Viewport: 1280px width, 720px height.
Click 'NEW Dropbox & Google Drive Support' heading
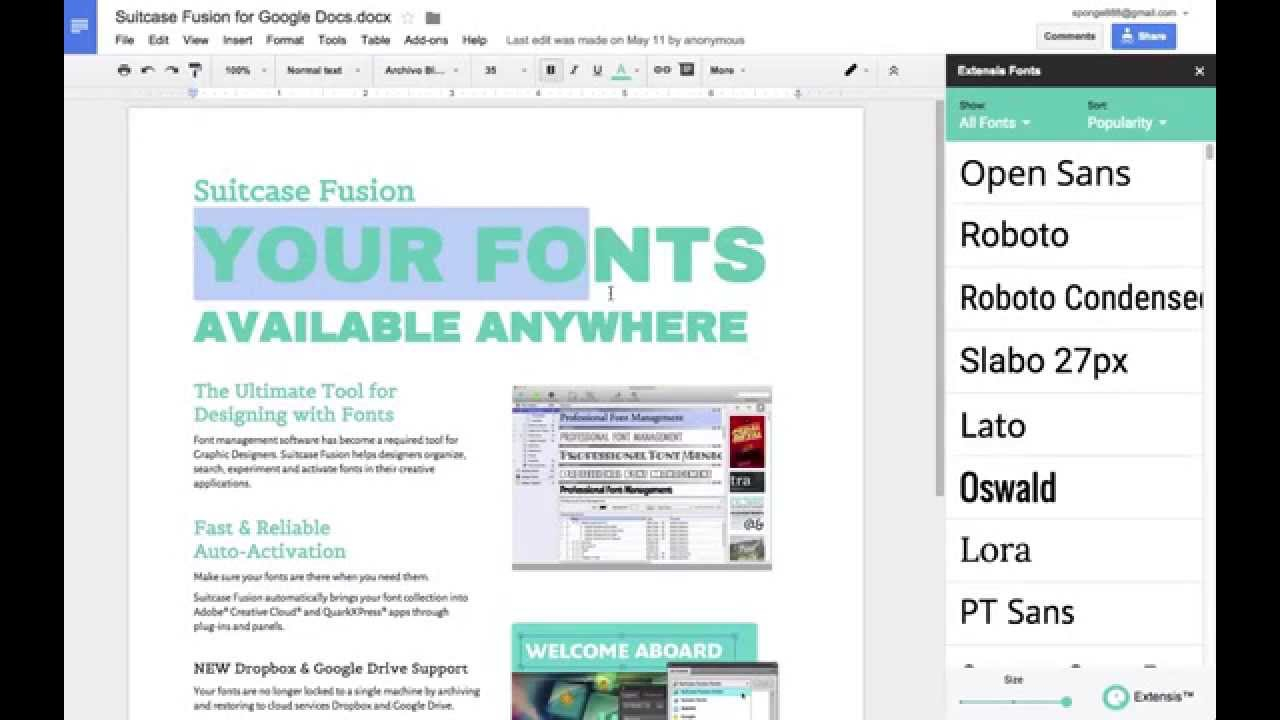330,668
